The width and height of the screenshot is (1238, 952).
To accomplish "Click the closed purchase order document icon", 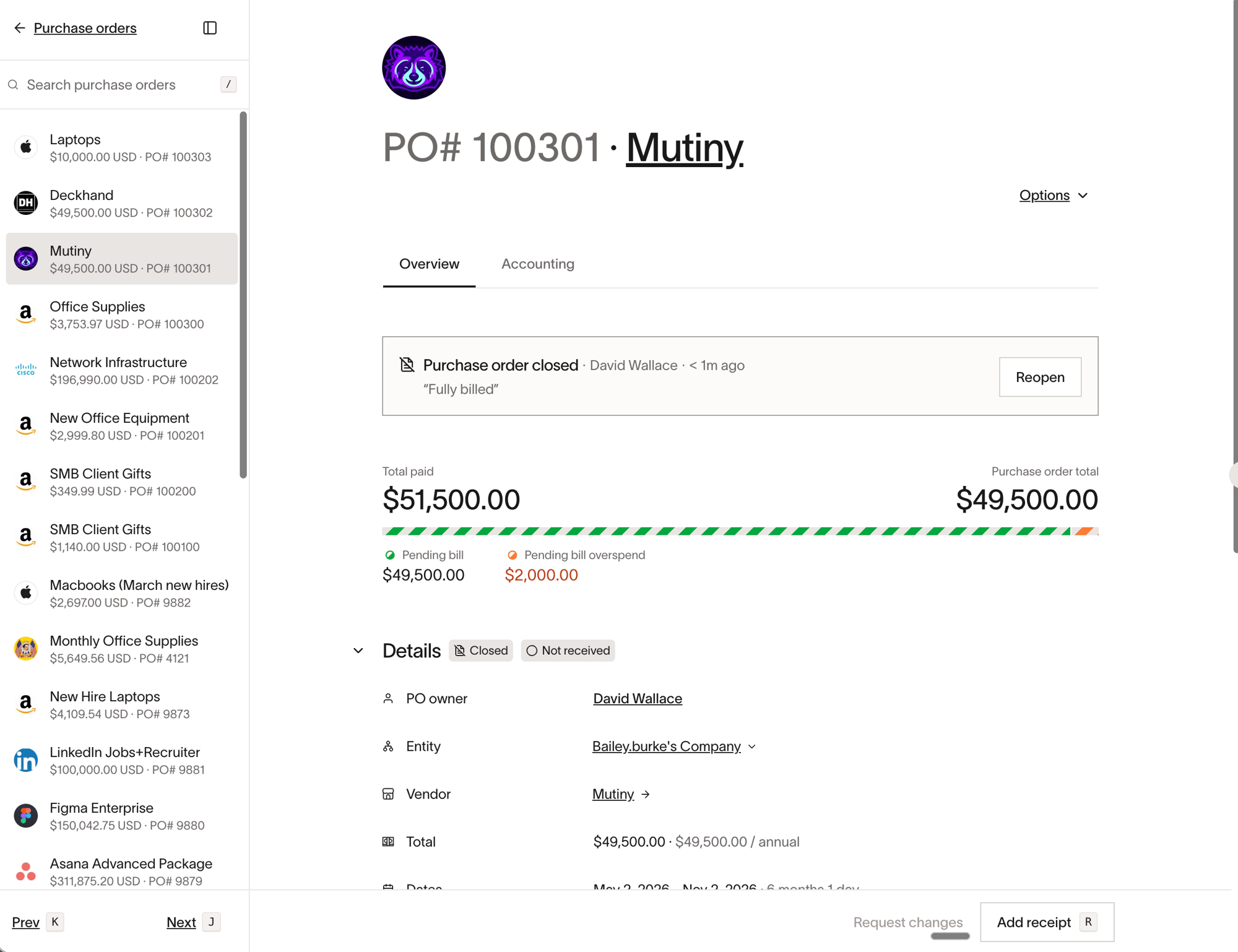I will [407, 365].
